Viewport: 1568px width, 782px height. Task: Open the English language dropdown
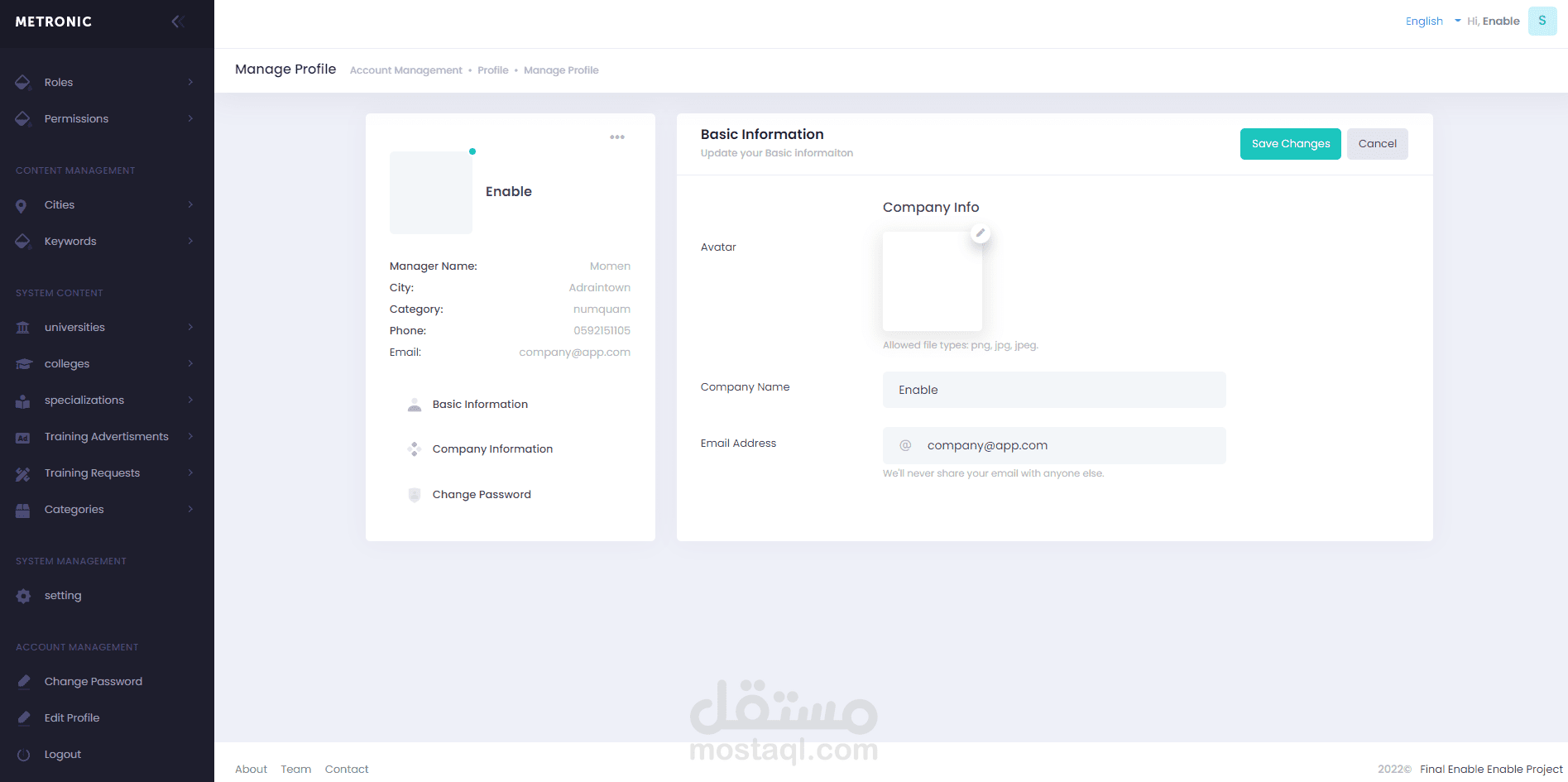[1433, 22]
